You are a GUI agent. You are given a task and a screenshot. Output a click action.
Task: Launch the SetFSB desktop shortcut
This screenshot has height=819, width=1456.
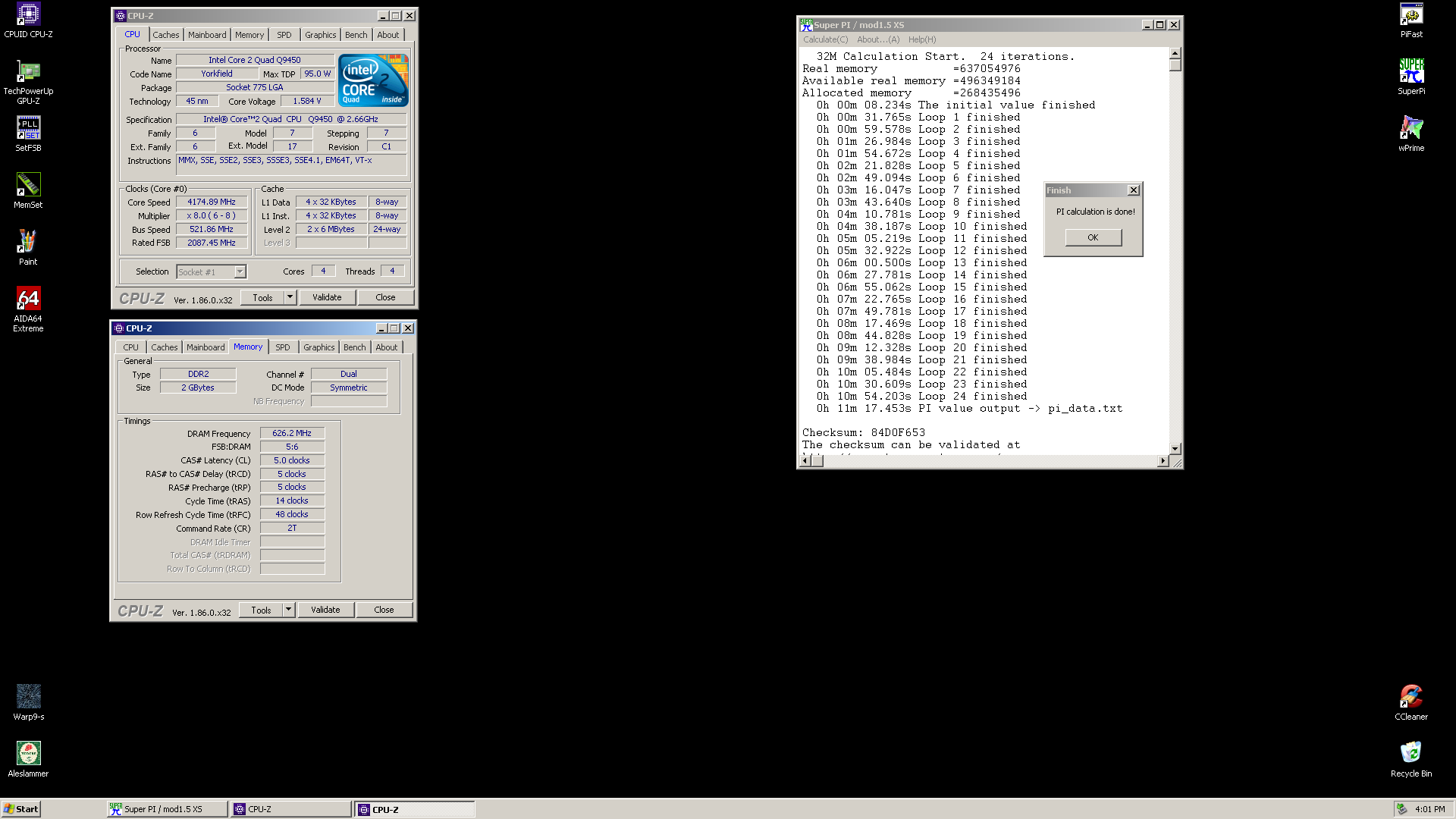(x=28, y=133)
